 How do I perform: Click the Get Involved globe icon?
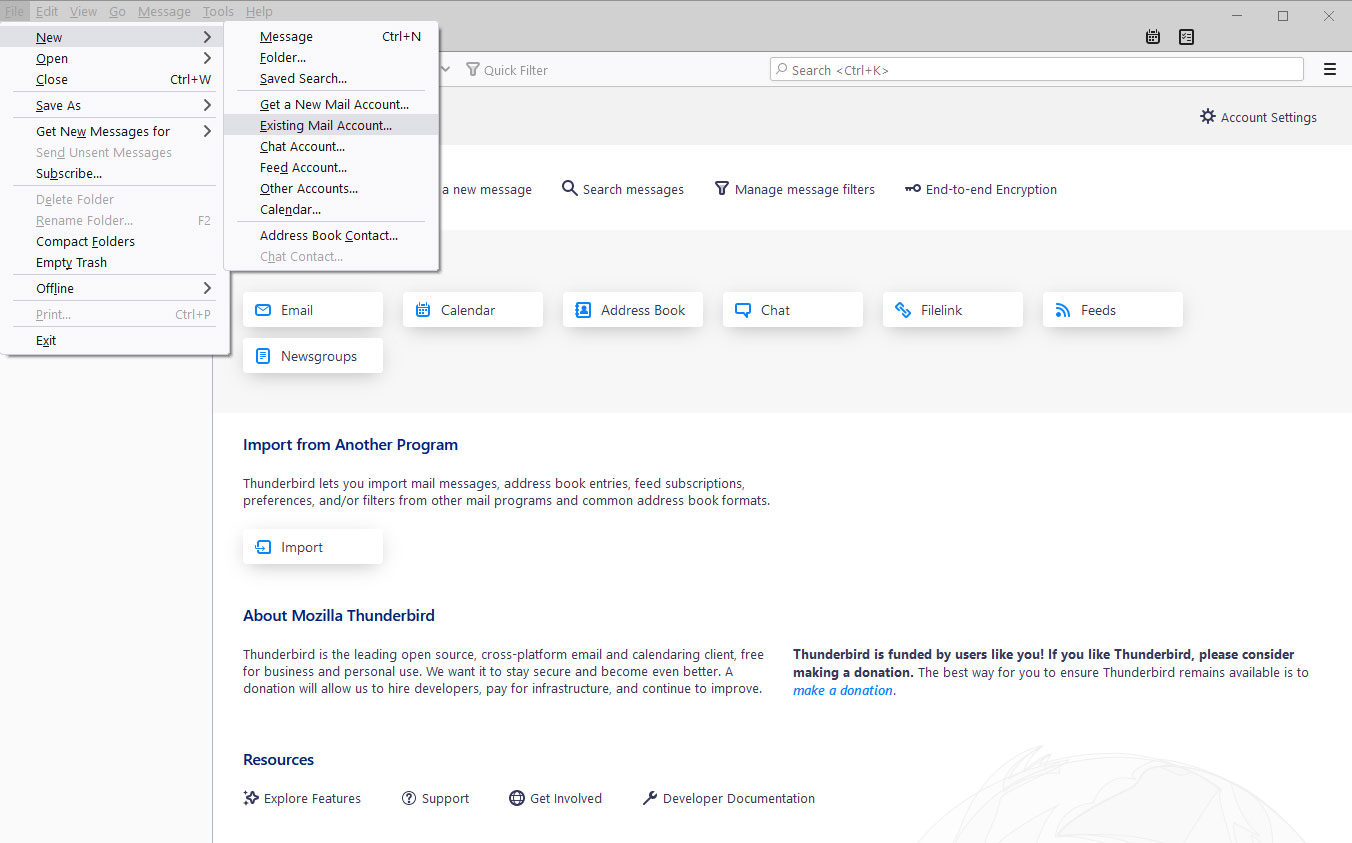(517, 798)
